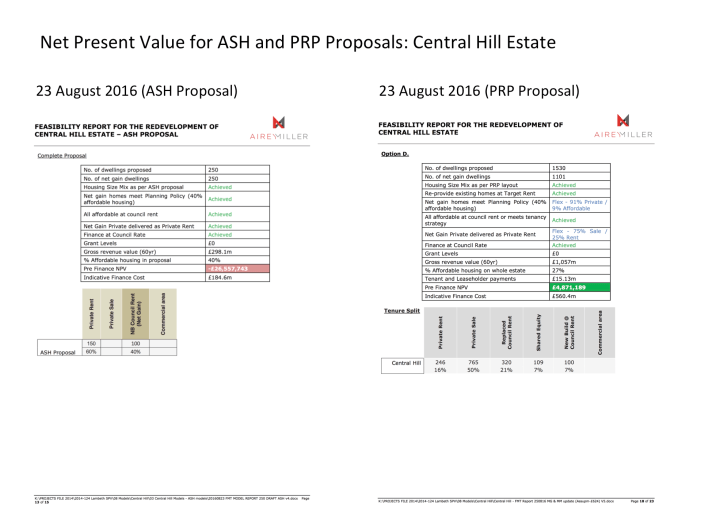This screenshot has width=701, height=526.
Task: Open the underlined 'Complete Proposal' label
Action: coord(62,157)
